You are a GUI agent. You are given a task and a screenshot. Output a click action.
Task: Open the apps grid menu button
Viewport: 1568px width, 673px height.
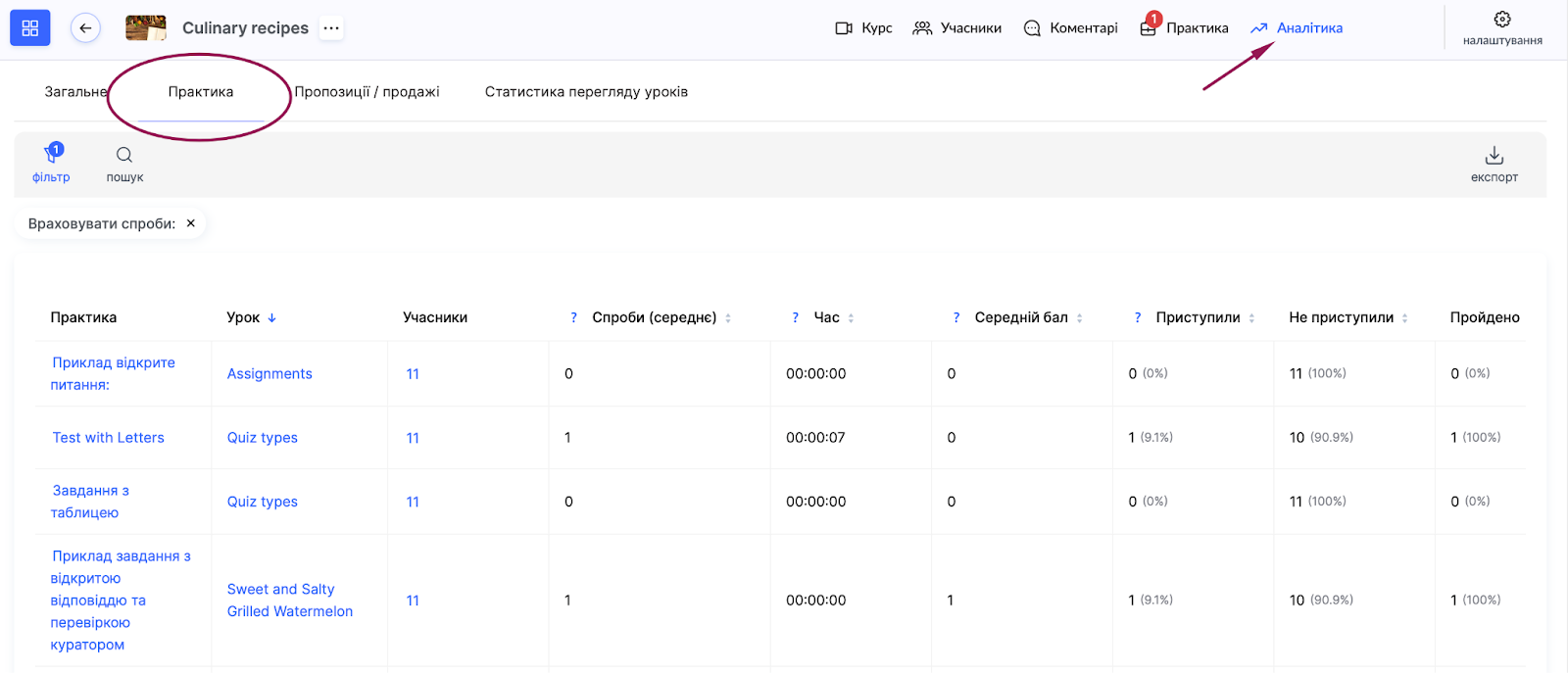tap(29, 28)
